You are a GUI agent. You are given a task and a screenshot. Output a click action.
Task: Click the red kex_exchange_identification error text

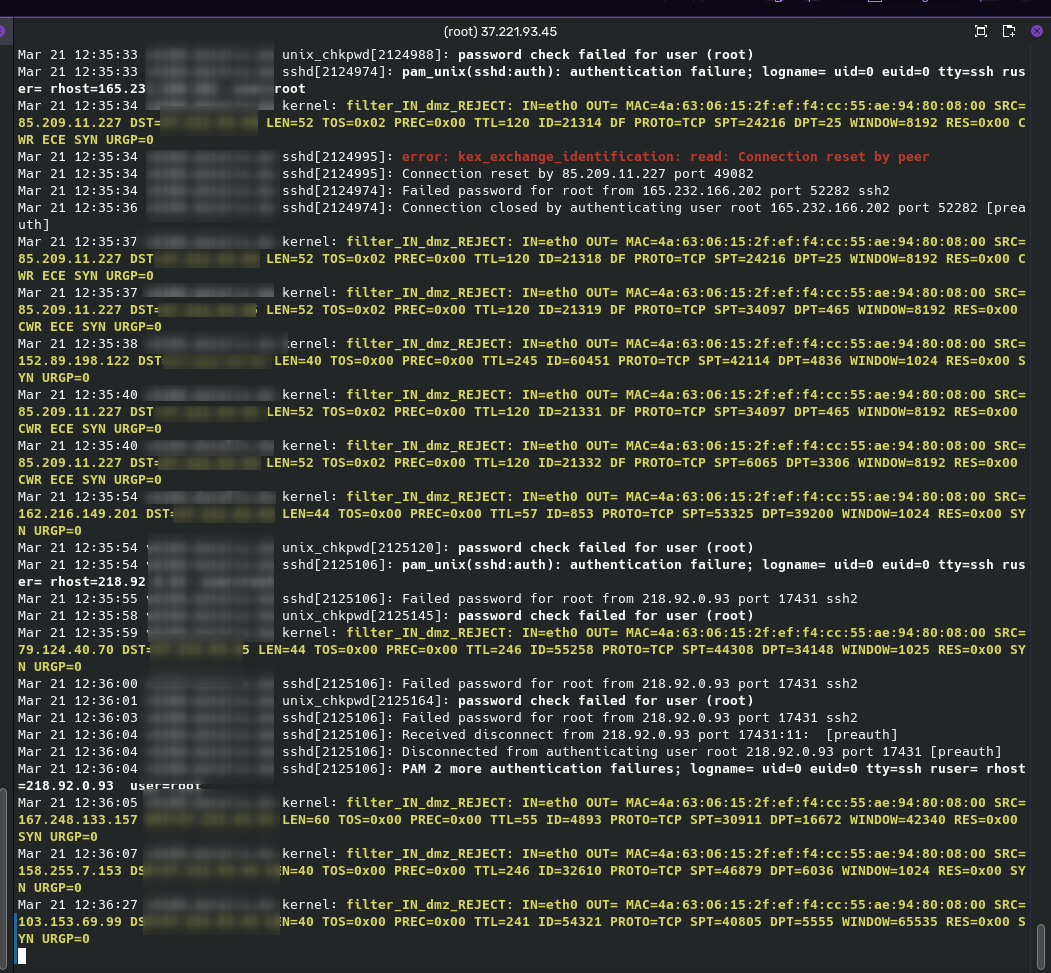(x=665, y=157)
